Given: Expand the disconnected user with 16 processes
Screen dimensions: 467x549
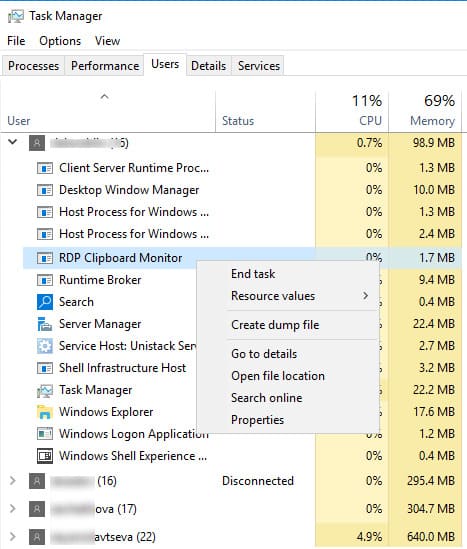Looking at the screenshot, I should click(13, 481).
